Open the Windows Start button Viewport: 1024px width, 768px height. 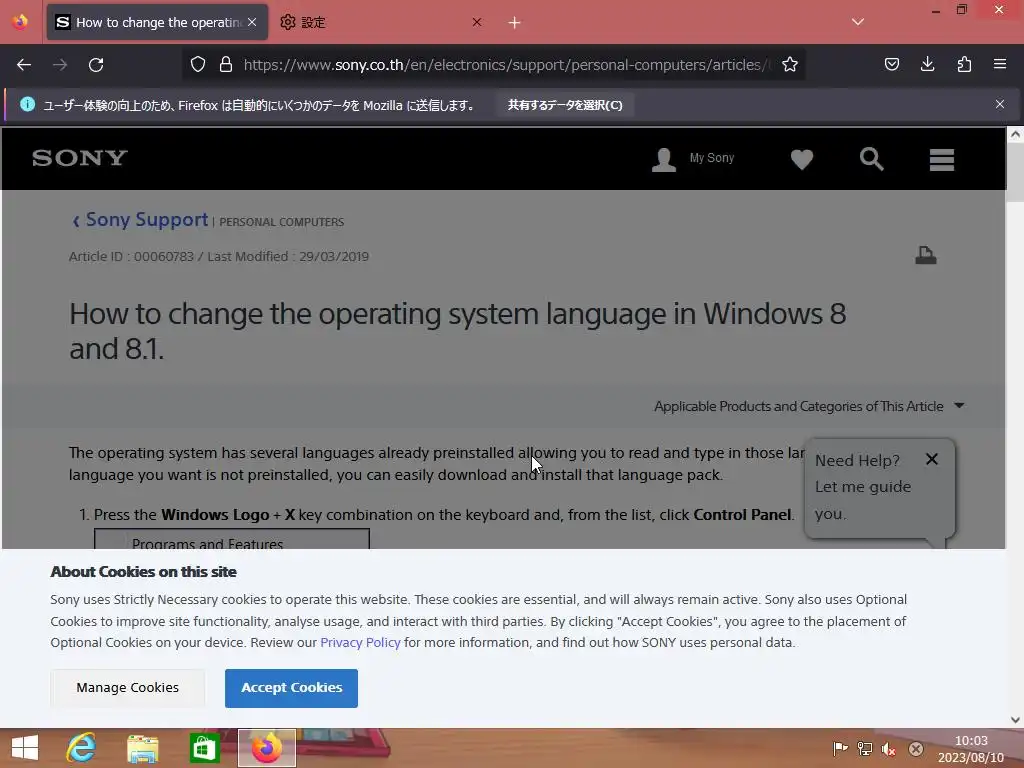click(25, 748)
